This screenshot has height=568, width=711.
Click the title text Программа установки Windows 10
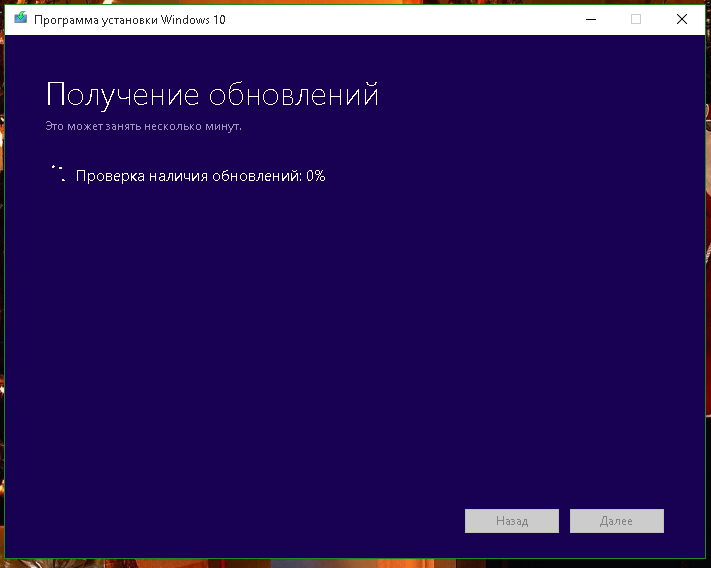tap(129, 19)
